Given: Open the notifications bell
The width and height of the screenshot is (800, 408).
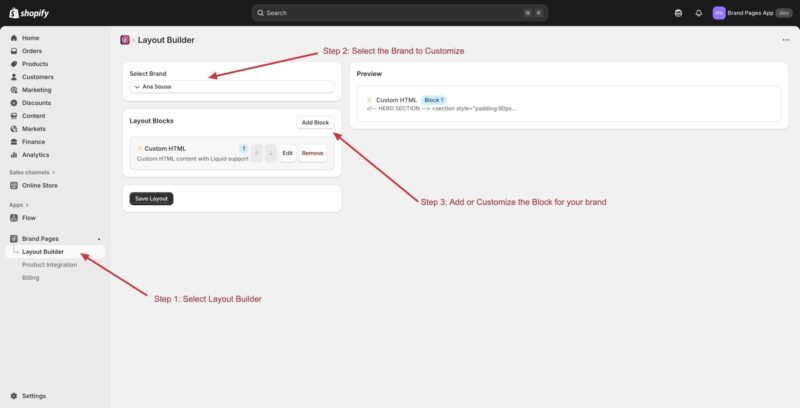Looking at the screenshot, I should click(x=698, y=13).
